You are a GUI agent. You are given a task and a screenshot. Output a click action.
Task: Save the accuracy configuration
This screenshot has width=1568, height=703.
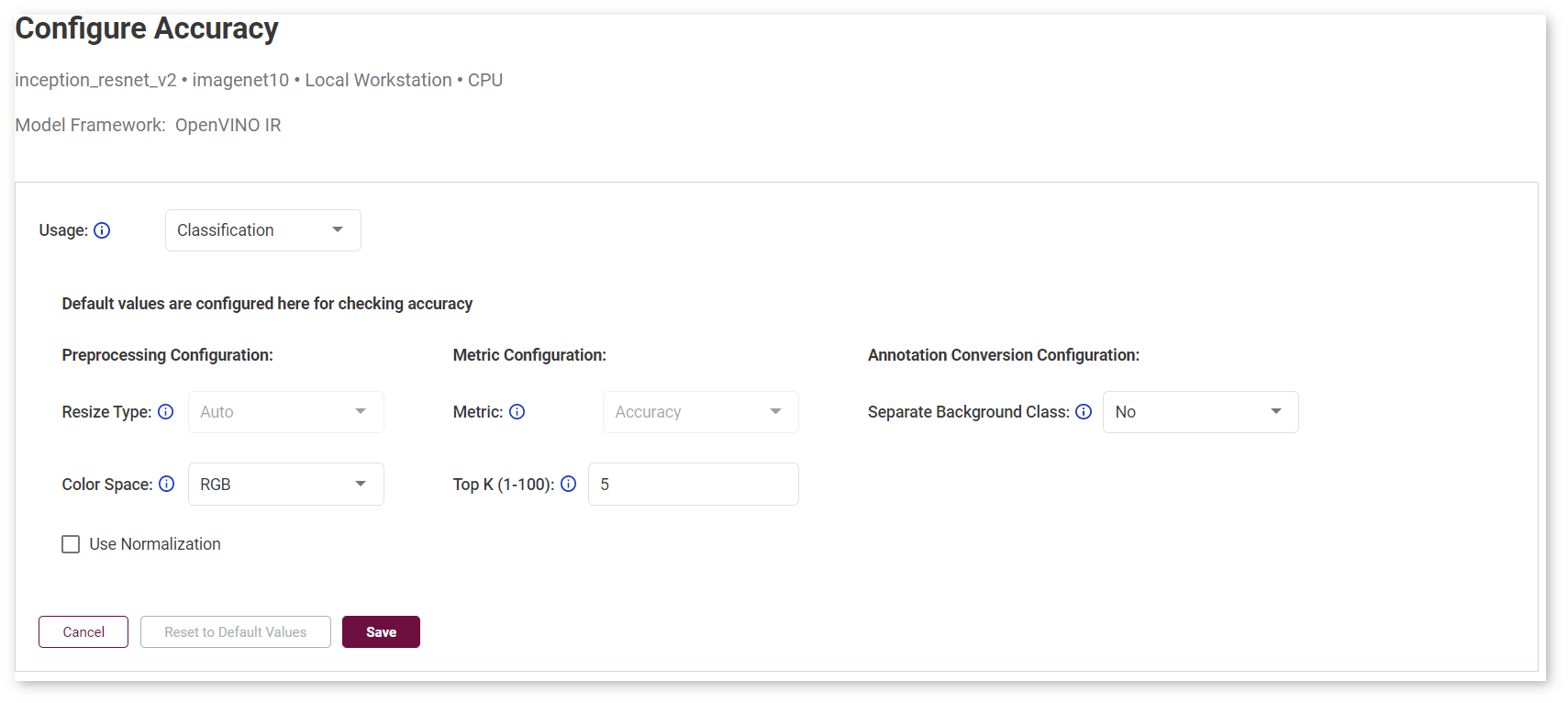tap(381, 632)
